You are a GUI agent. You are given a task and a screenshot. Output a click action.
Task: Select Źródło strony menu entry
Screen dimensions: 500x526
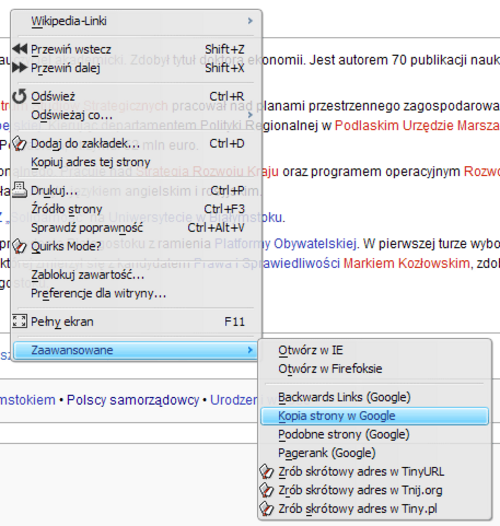pos(67,209)
